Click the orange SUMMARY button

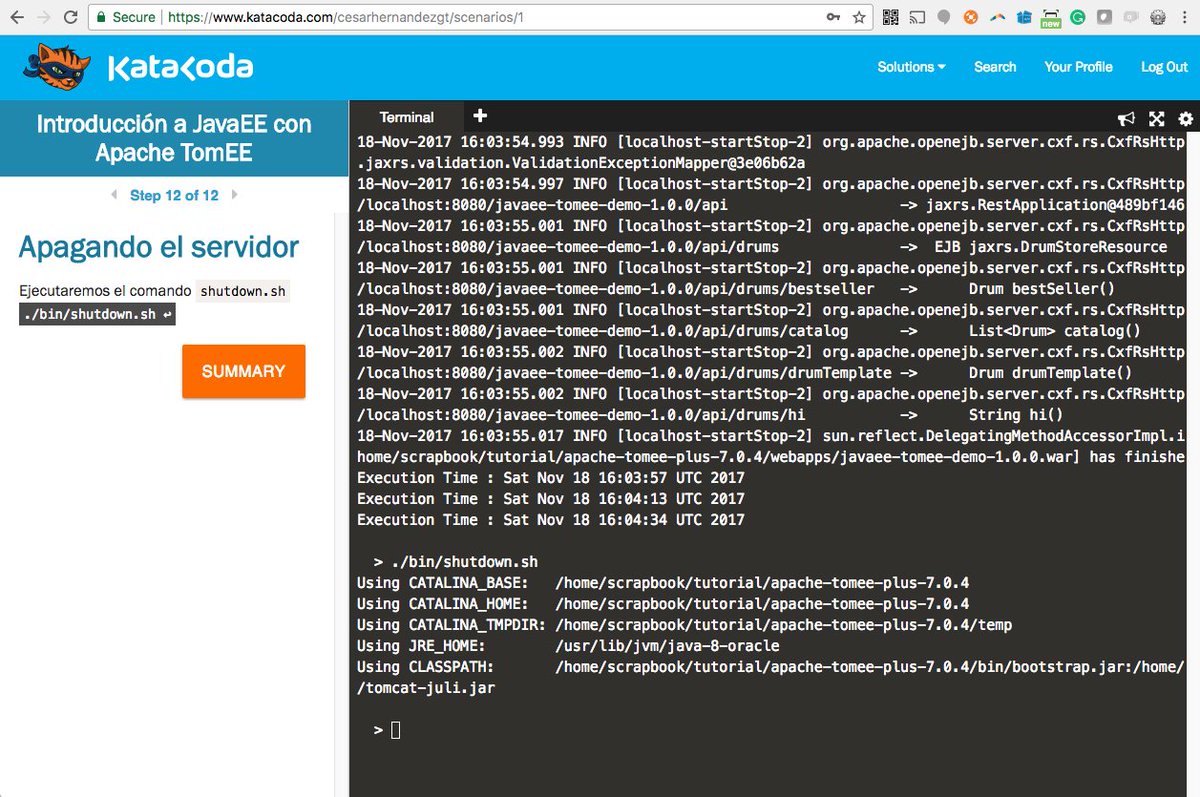click(x=244, y=371)
